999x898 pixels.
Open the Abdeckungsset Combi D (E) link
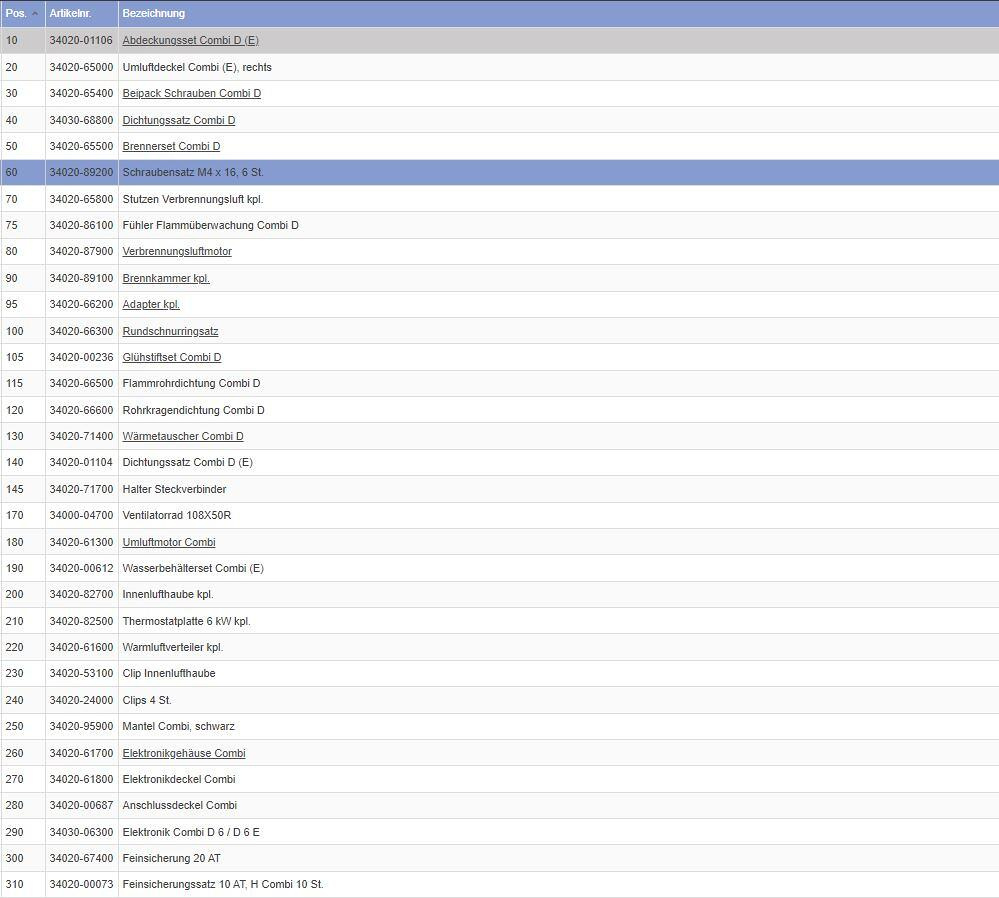click(190, 40)
